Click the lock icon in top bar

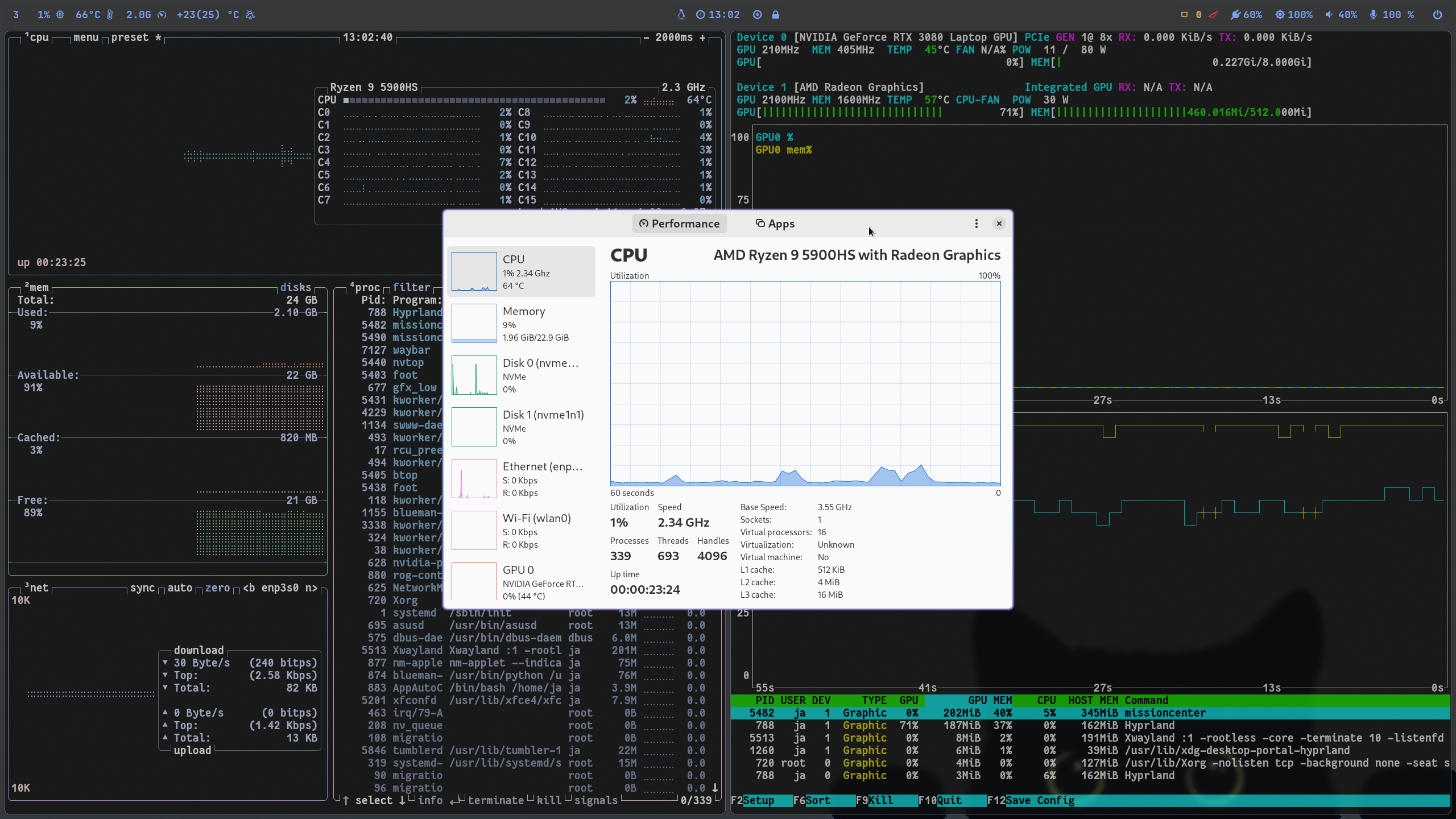tap(775, 15)
